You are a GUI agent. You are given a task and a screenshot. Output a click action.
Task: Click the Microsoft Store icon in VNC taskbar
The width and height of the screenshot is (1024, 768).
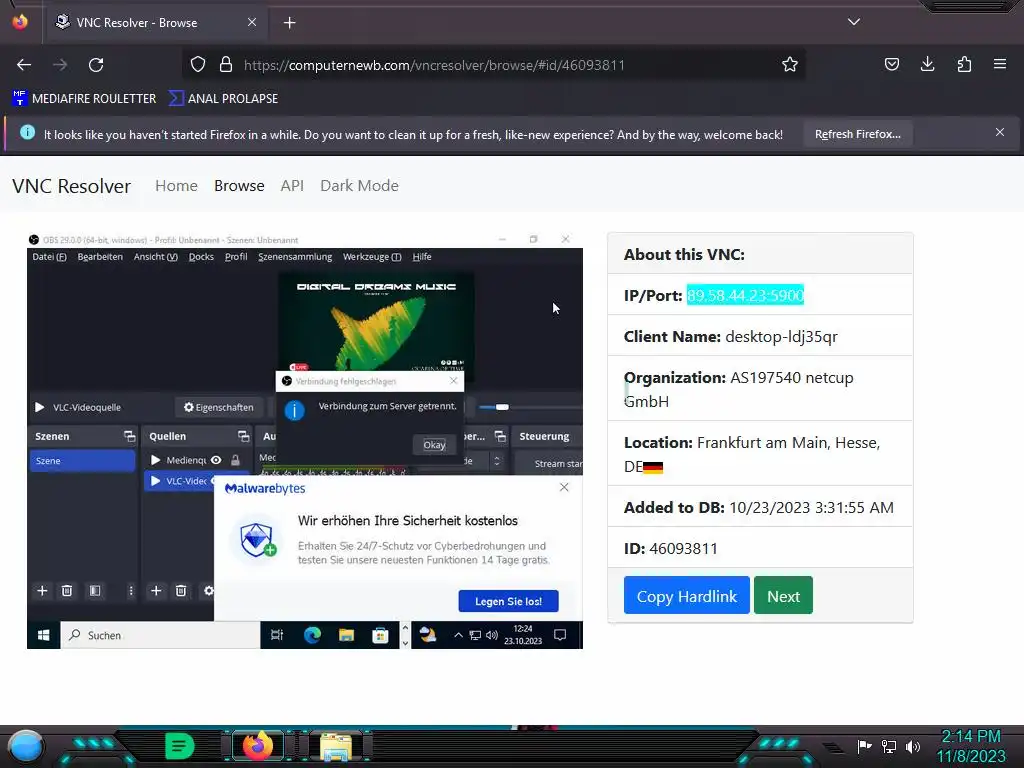(380, 635)
